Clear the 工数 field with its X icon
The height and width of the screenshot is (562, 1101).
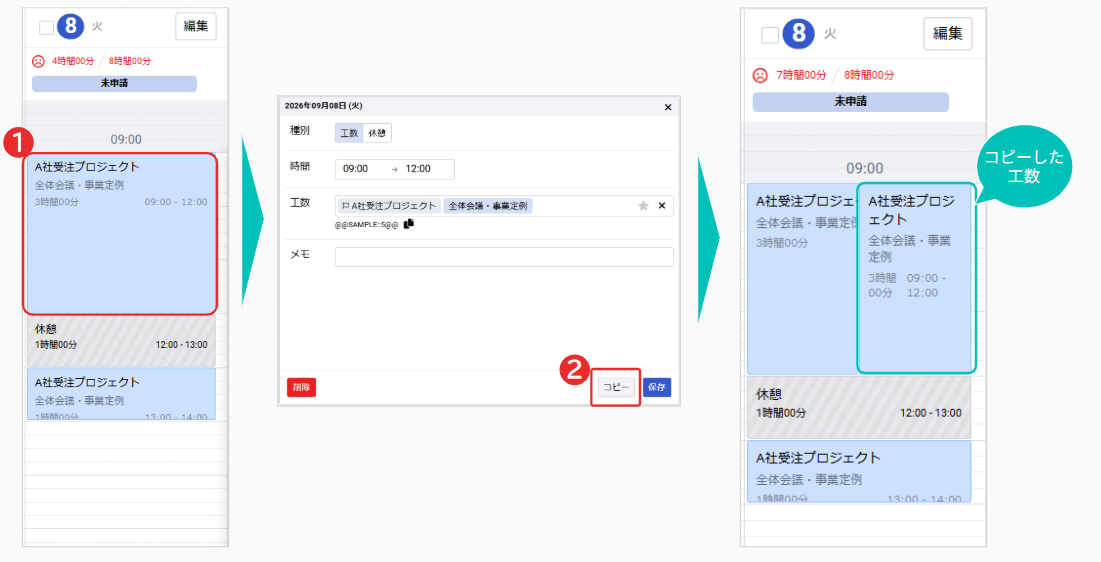[661, 206]
